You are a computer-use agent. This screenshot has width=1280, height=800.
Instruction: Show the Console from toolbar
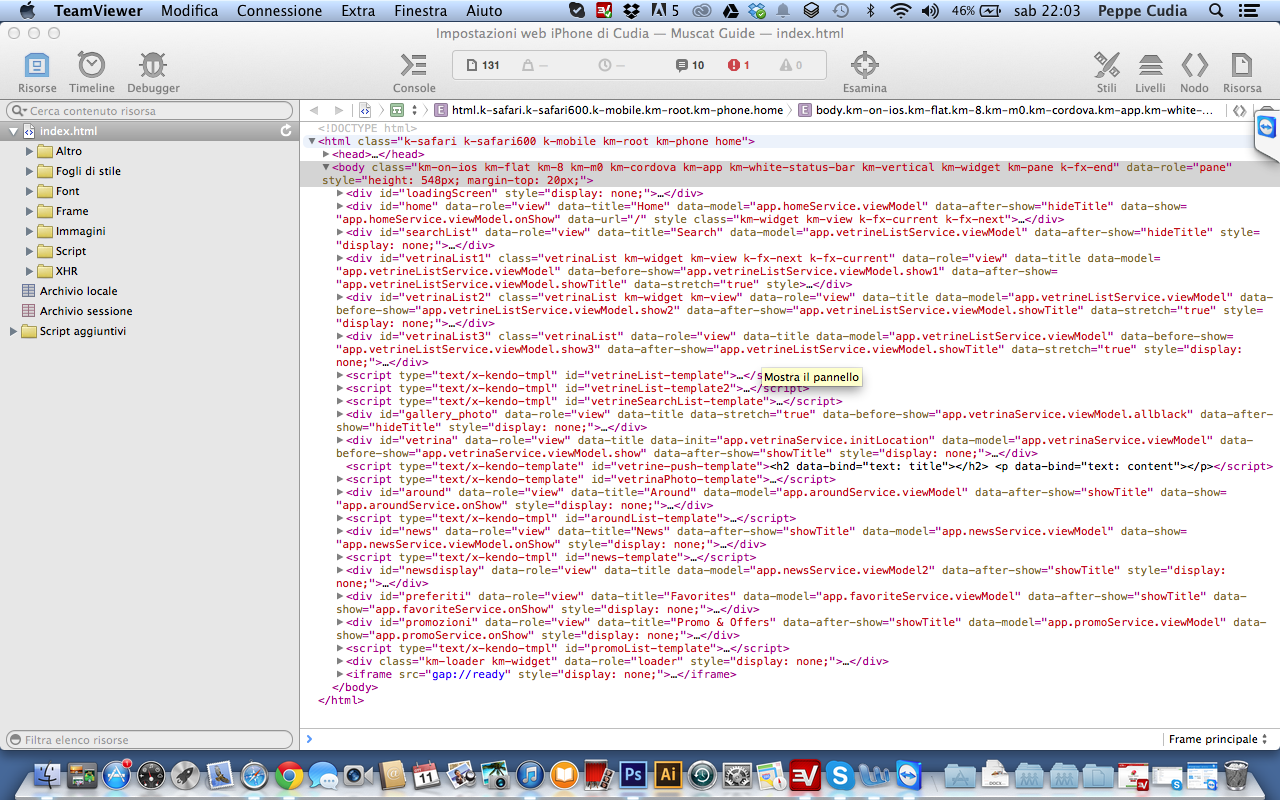[414, 73]
